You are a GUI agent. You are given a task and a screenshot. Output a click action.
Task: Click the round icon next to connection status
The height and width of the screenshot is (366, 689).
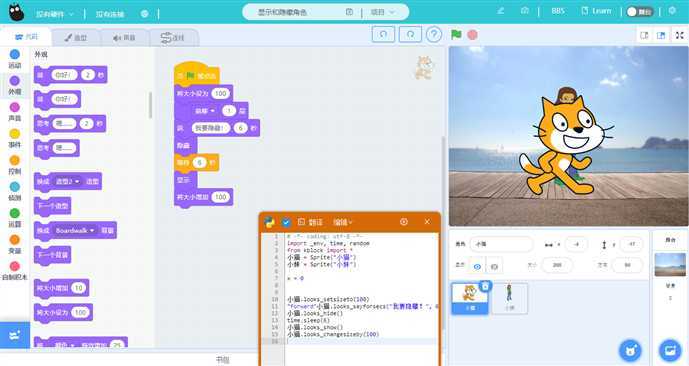[x=144, y=14]
